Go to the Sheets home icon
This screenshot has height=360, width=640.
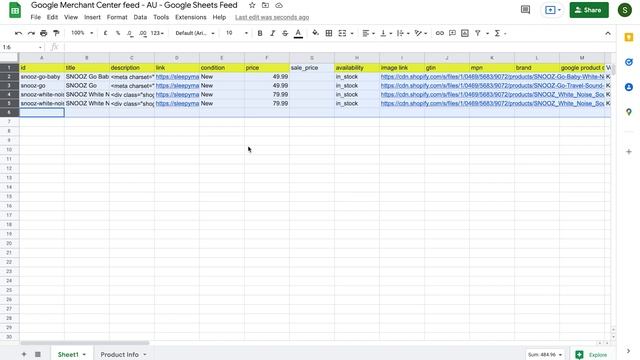(15, 10)
